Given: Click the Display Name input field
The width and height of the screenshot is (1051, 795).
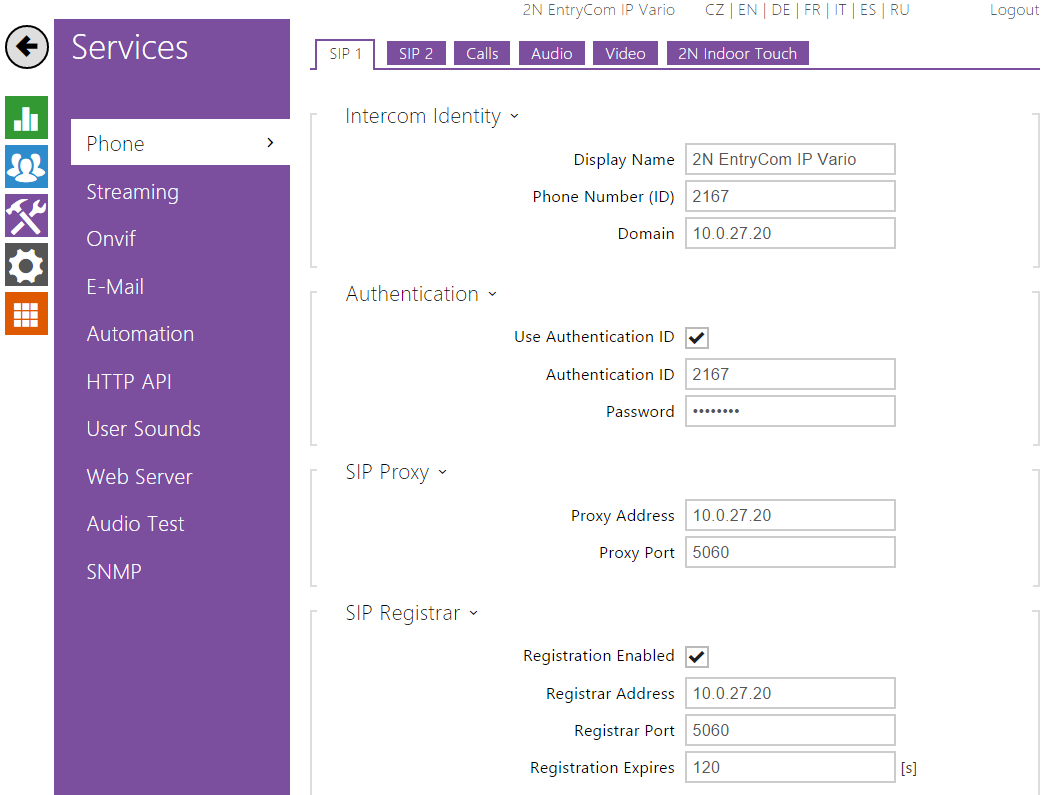Looking at the screenshot, I should tap(789, 159).
